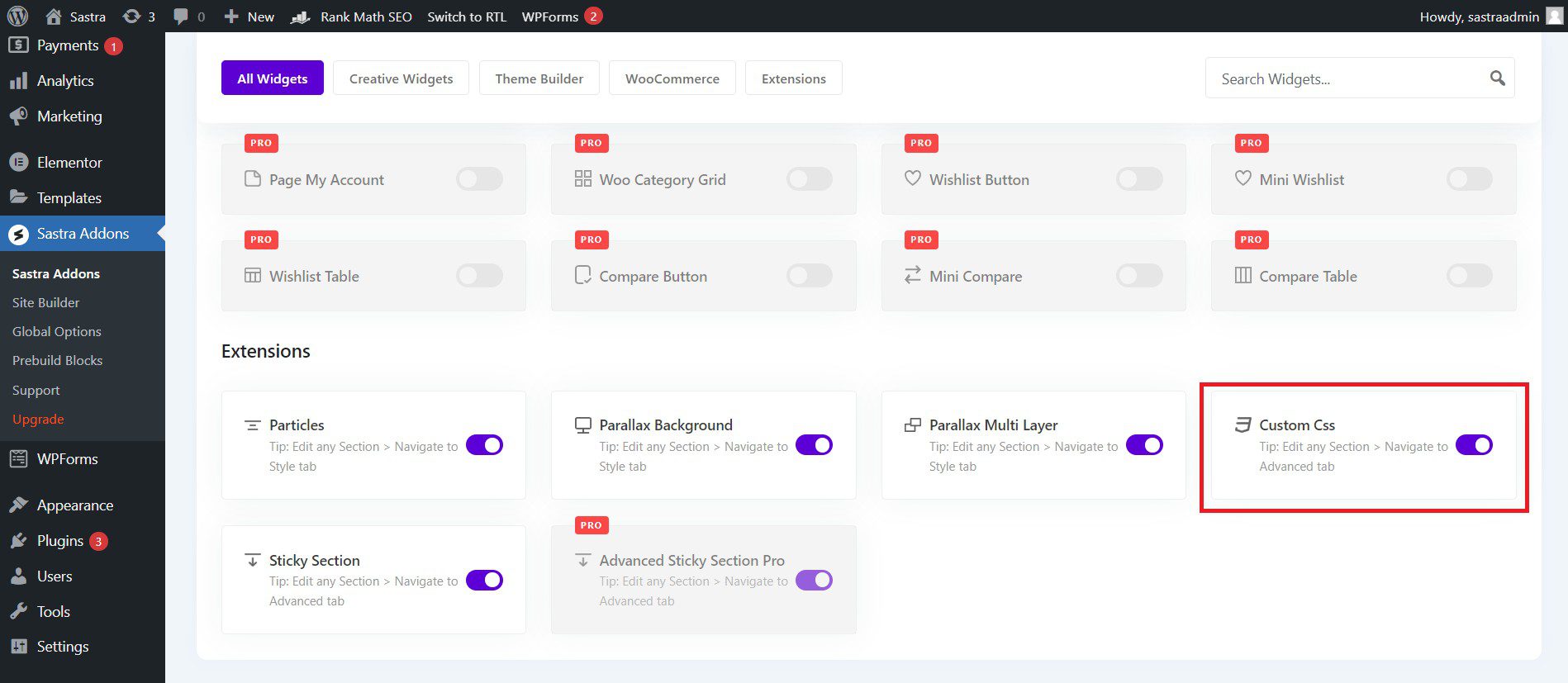The width and height of the screenshot is (1568, 683).
Task: Expand the Plugins sidebar menu
Action: [59, 541]
